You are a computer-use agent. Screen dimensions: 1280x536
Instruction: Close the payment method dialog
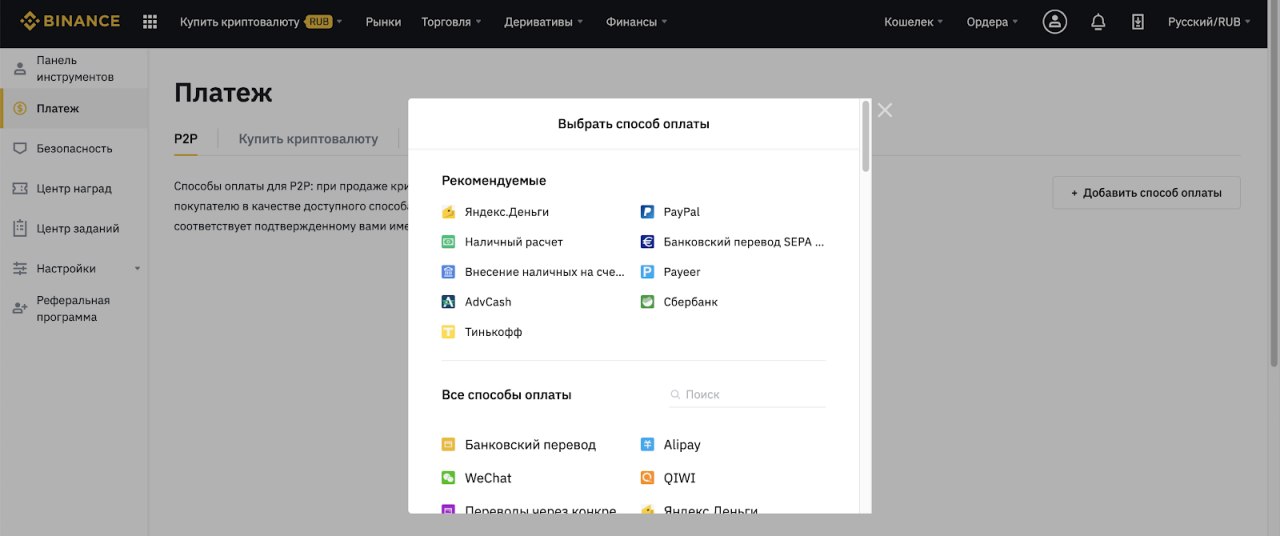click(x=885, y=110)
